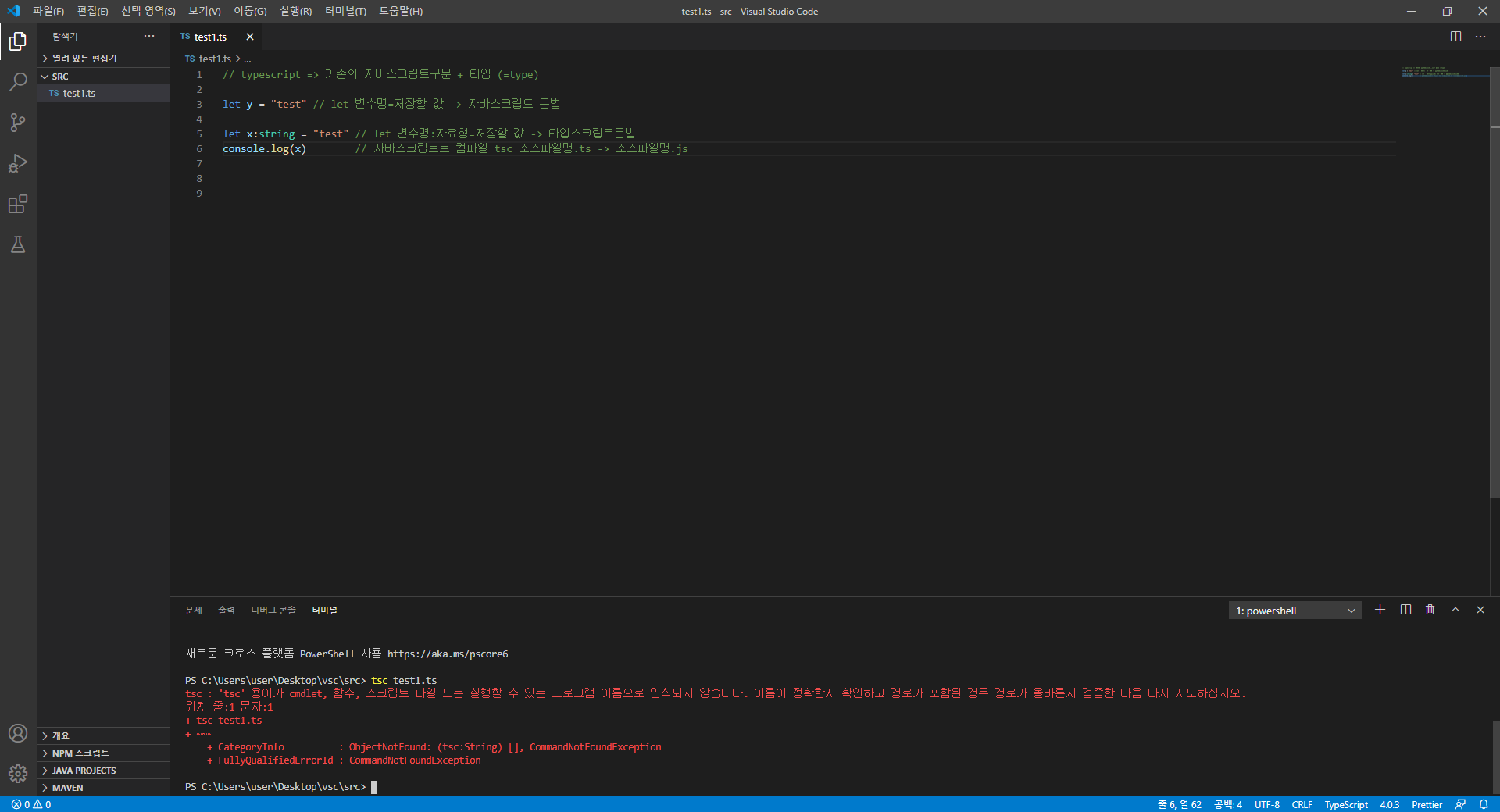Open the Test flask view
1500x812 pixels.
(18, 244)
